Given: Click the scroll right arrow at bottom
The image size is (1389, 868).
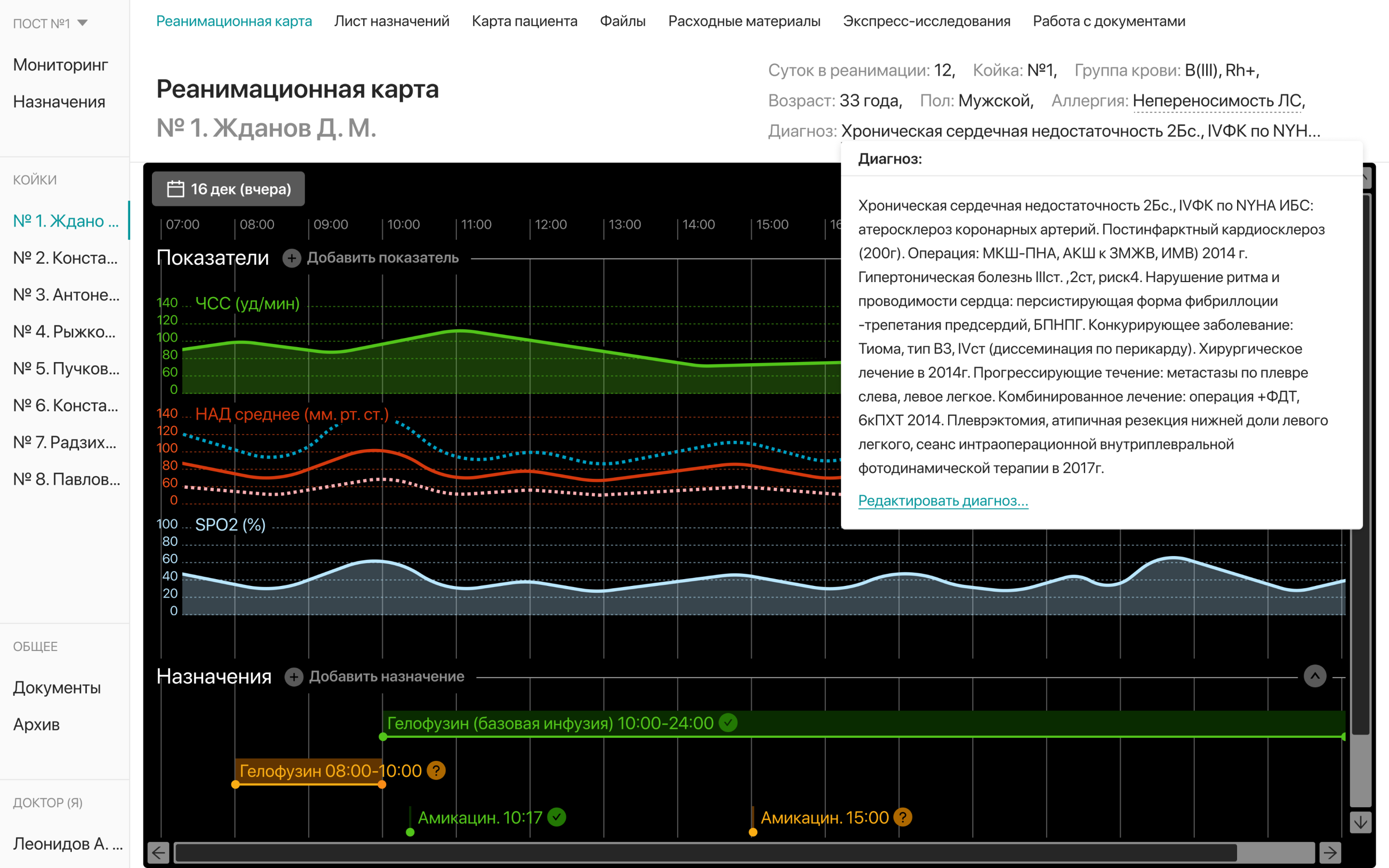Looking at the screenshot, I should click(x=1330, y=853).
